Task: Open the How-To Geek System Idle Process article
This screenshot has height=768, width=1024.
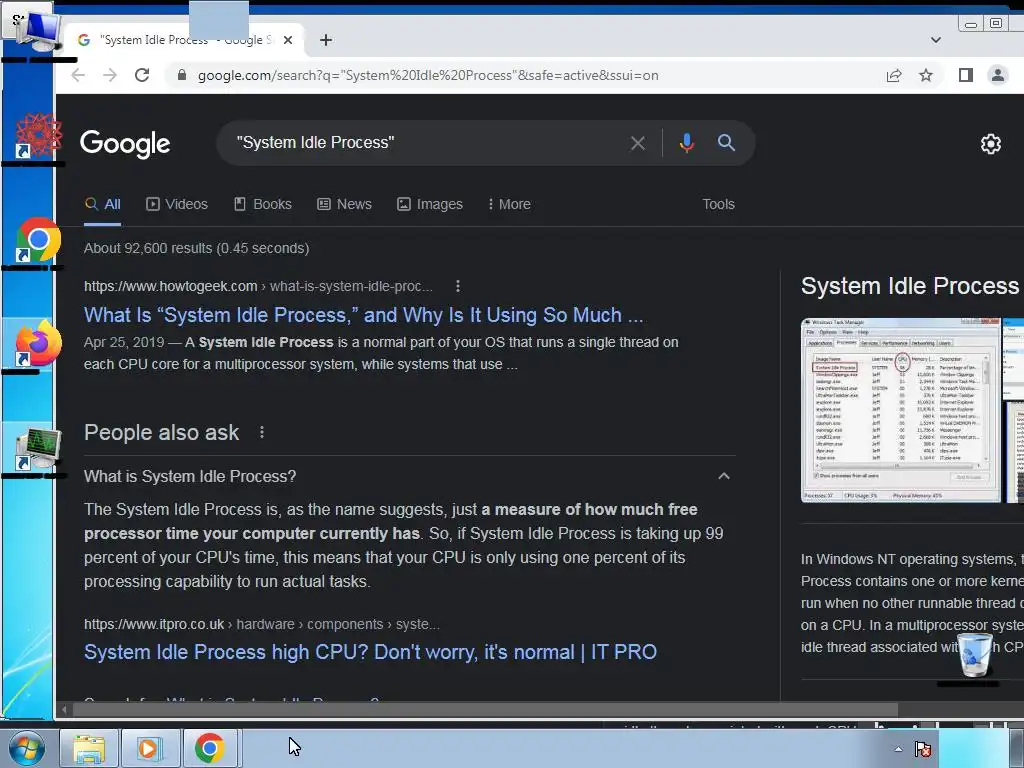Action: (364, 315)
